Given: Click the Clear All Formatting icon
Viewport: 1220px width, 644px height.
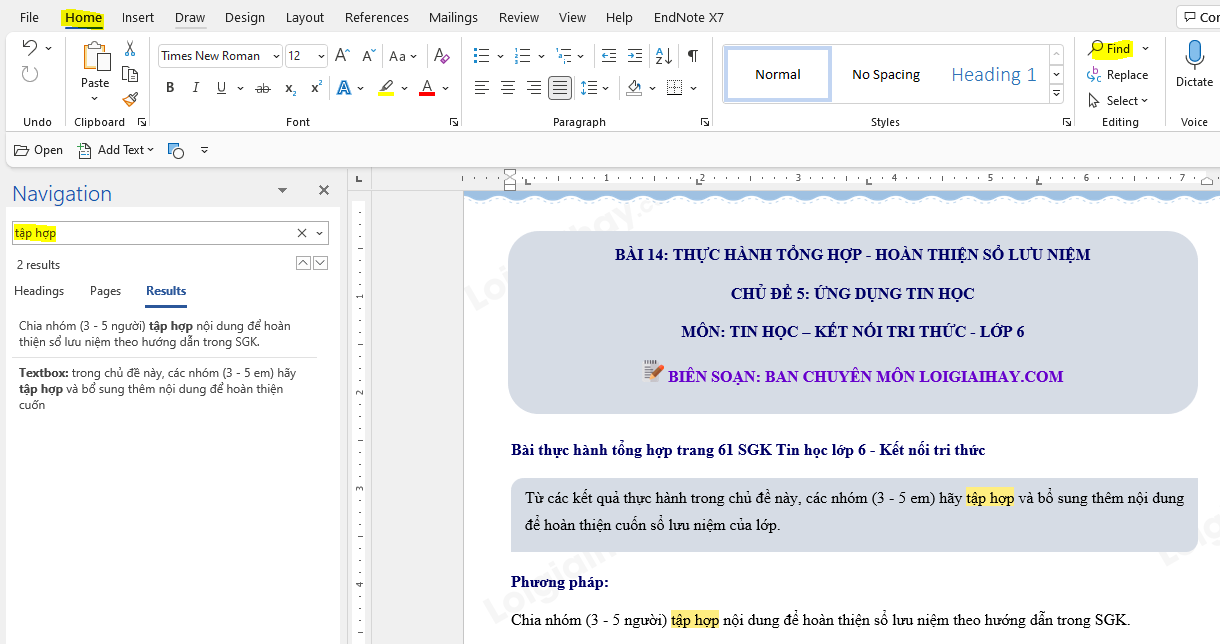Looking at the screenshot, I should click(441, 56).
